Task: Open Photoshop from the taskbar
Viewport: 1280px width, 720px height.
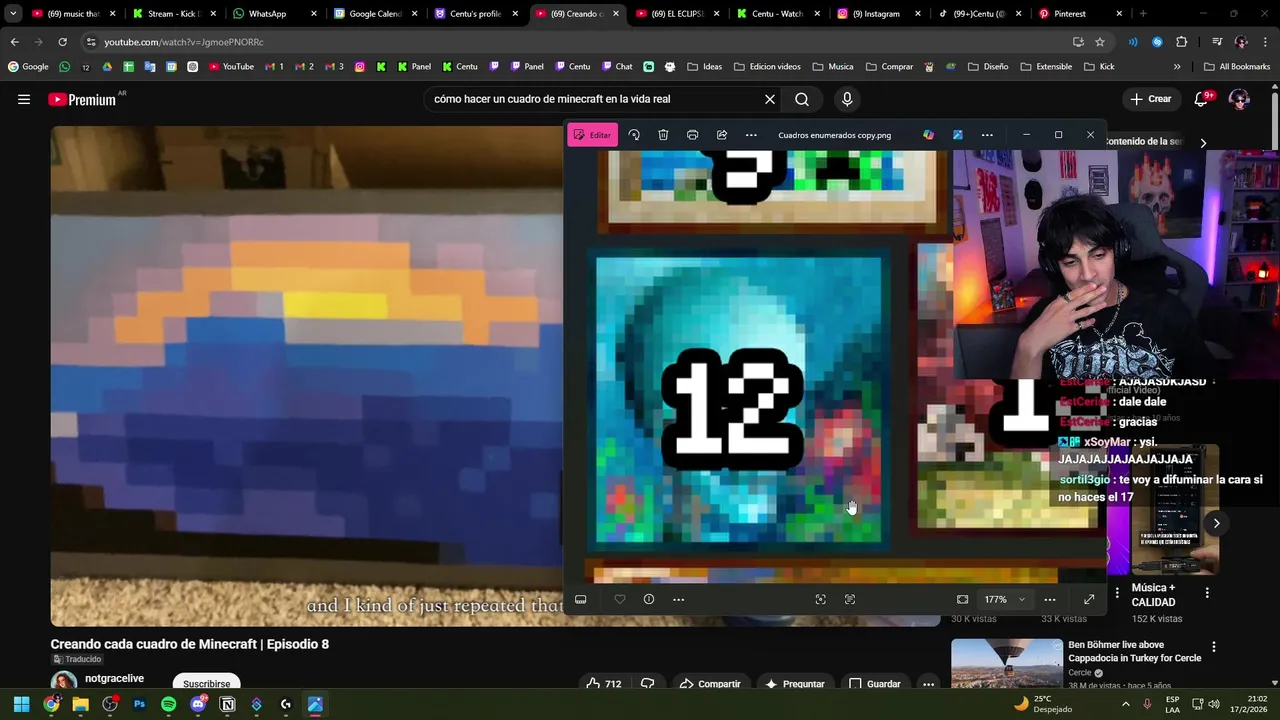Action: click(x=139, y=704)
